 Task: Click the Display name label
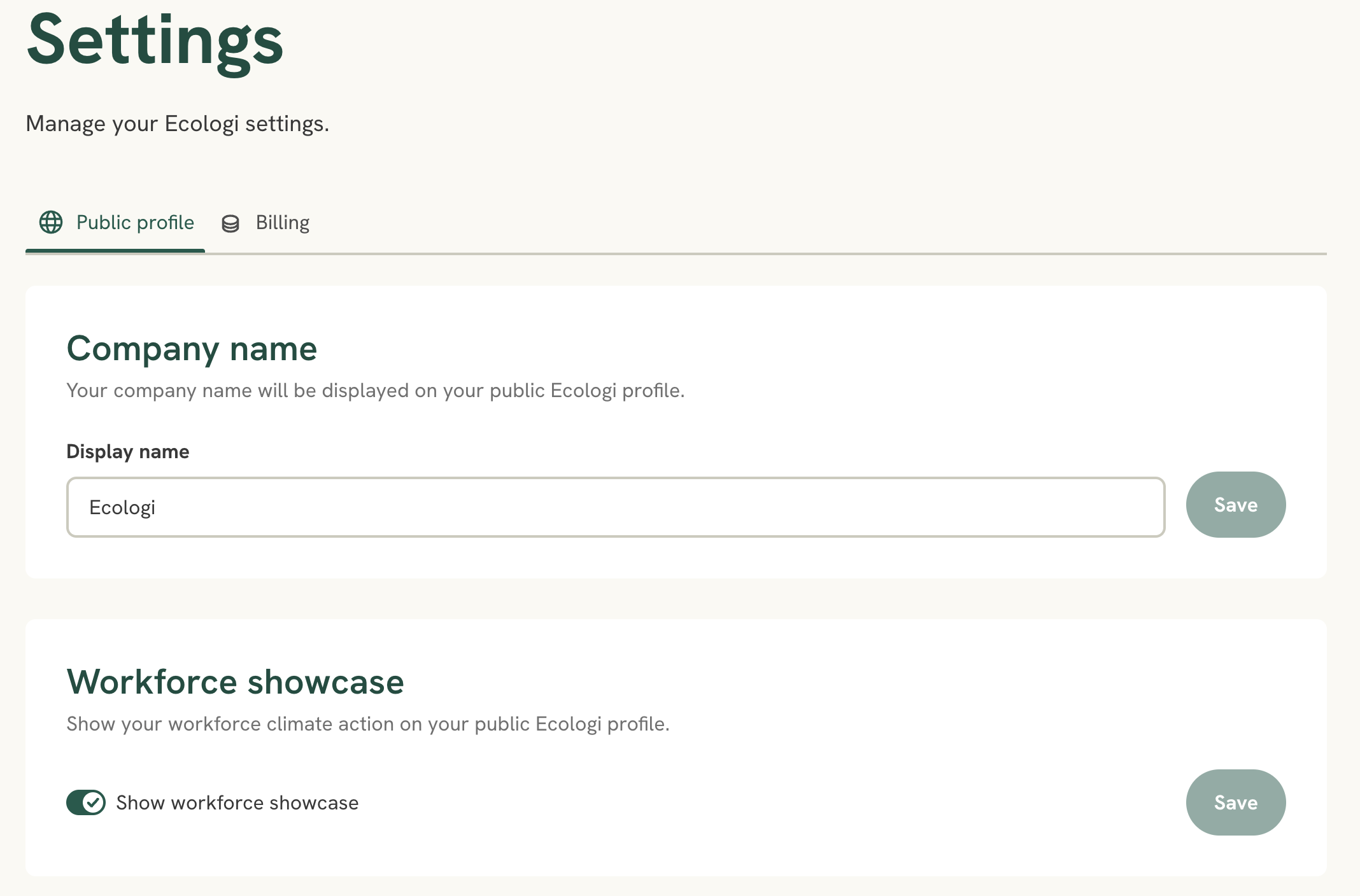[x=128, y=451]
